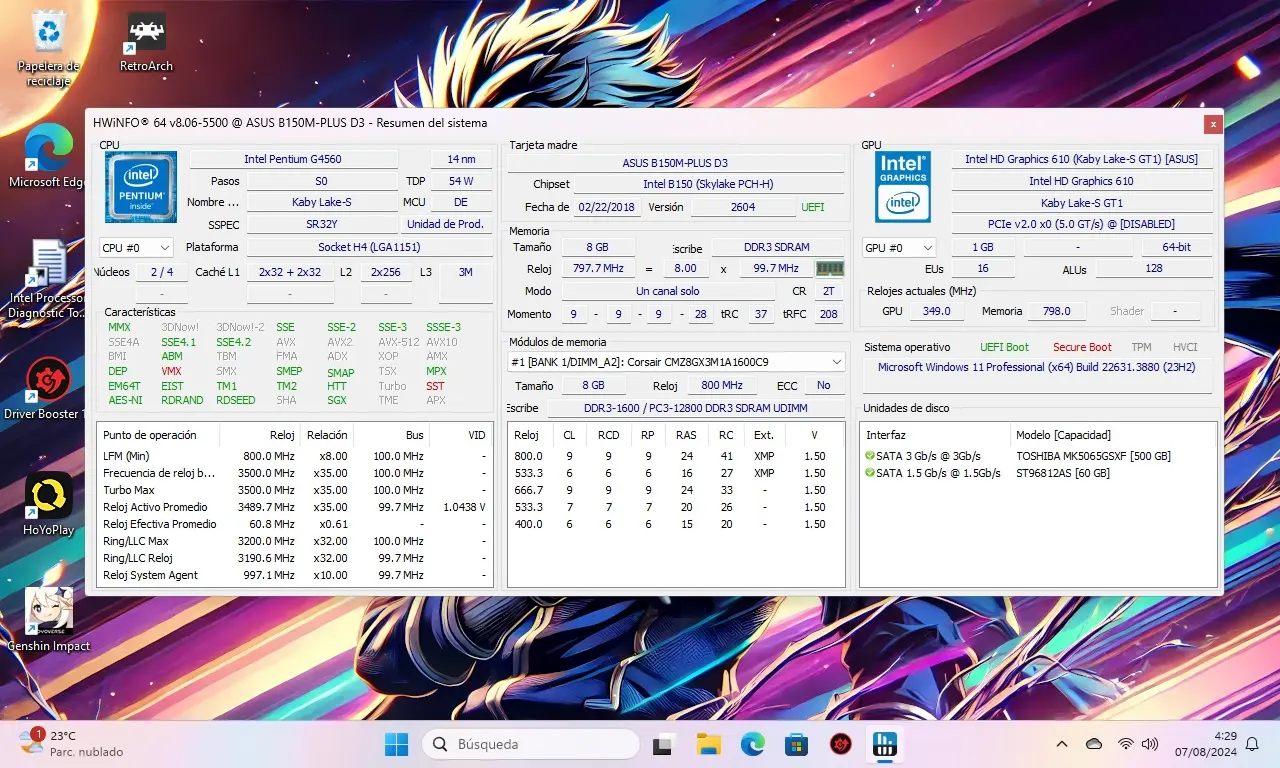Click the green status icon for ST96812AS drive
The image size is (1280, 768).
870,473
